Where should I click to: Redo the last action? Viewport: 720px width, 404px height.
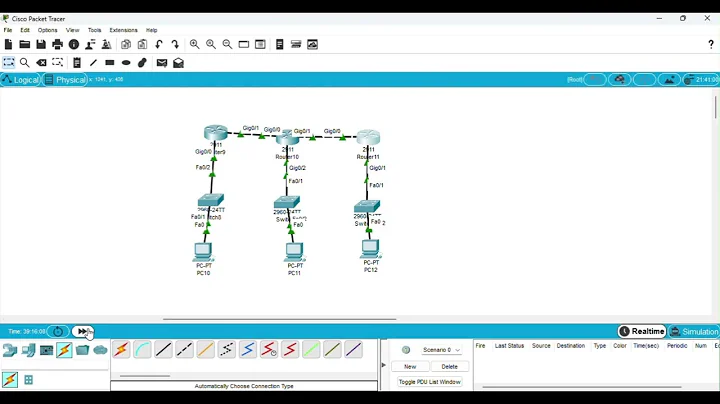(x=175, y=45)
